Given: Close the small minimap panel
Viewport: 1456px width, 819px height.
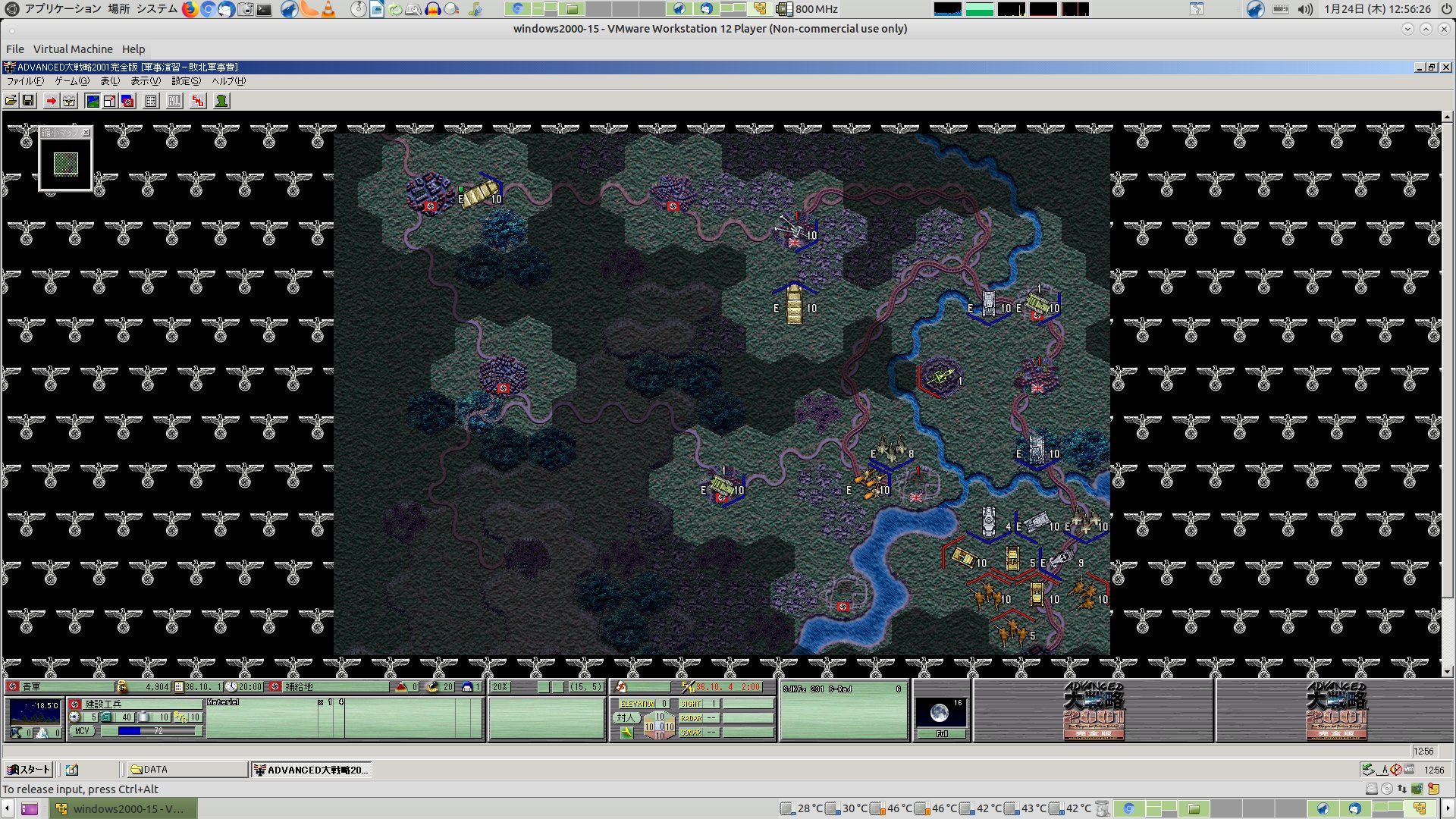Looking at the screenshot, I should pyautogui.click(x=86, y=133).
